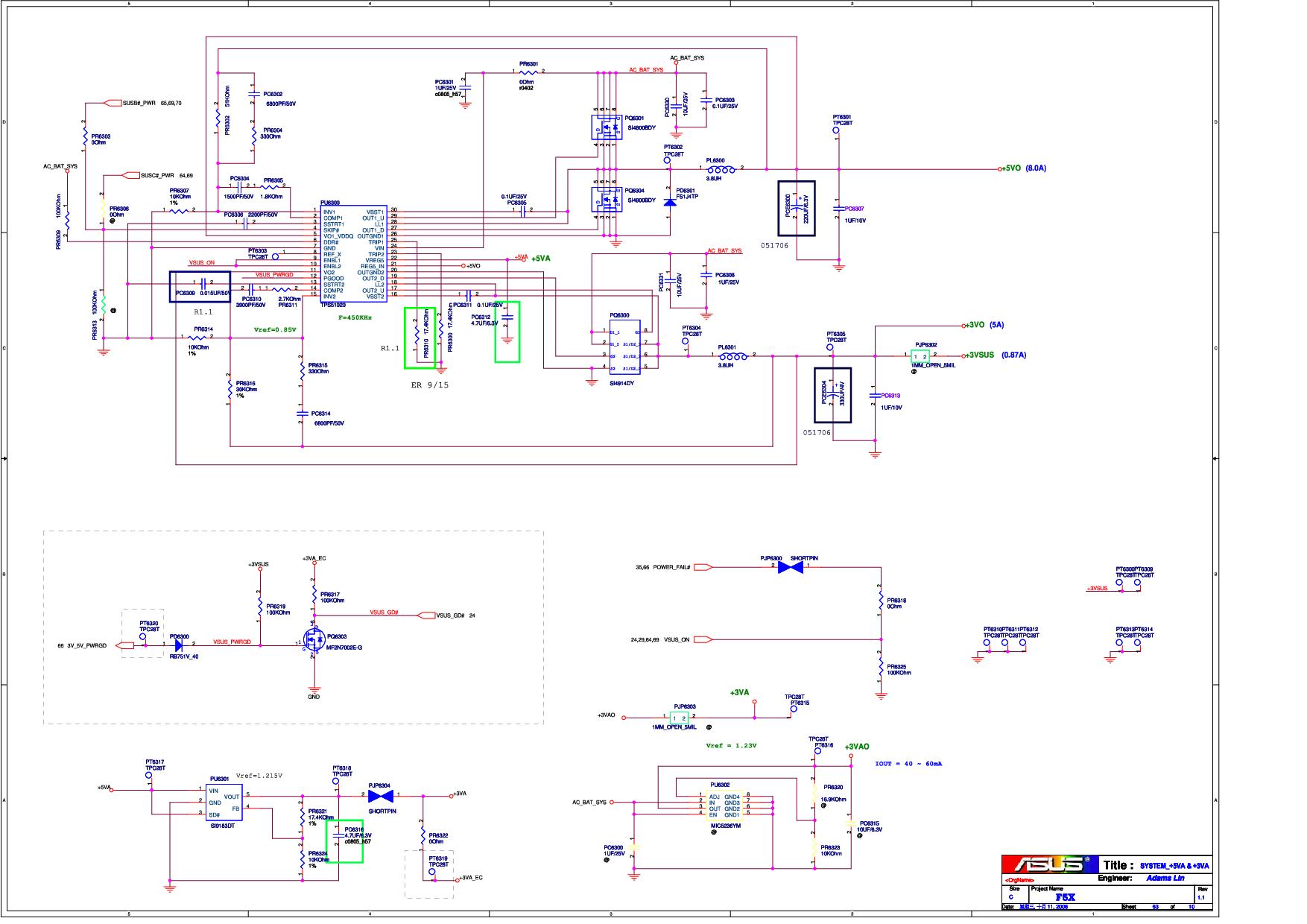Select the PR6301 0Ohm resistor
1307x924 pixels.
(528, 72)
